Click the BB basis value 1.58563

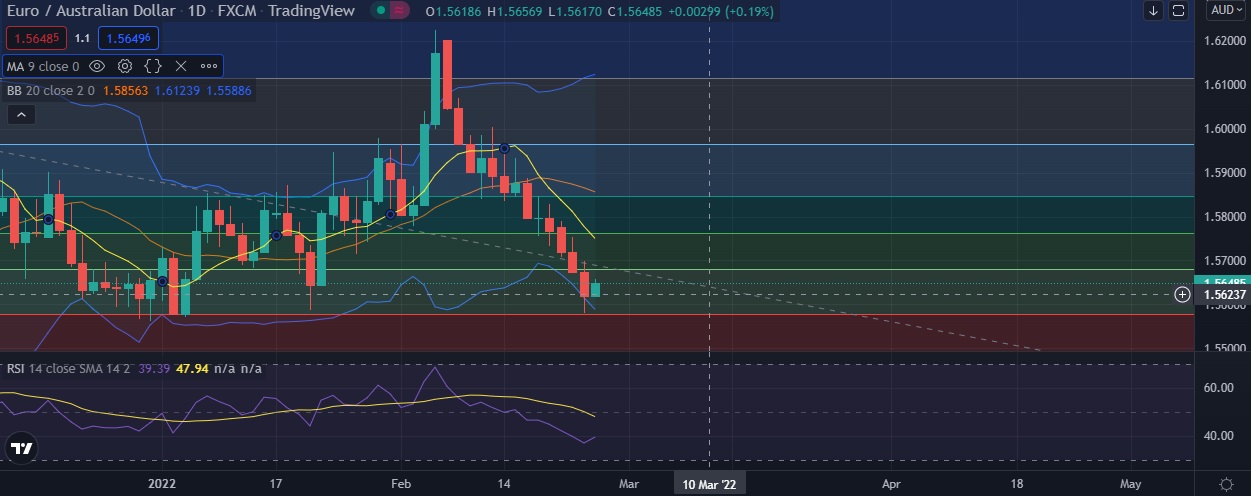click(x=125, y=90)
